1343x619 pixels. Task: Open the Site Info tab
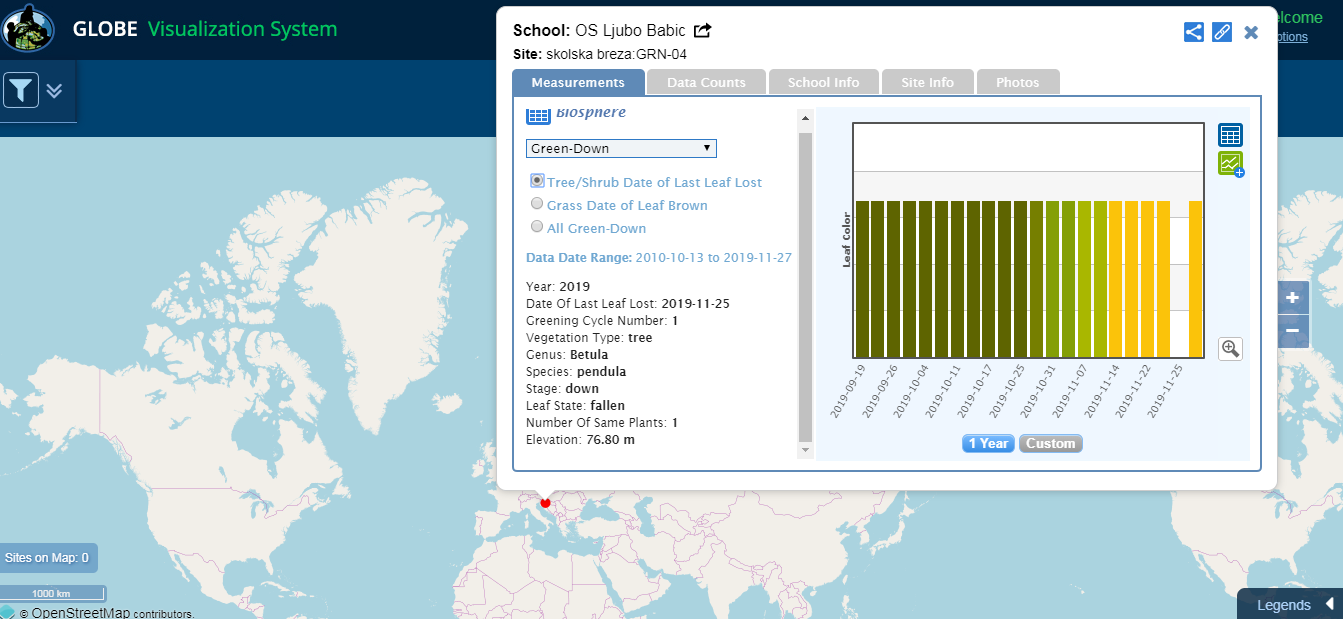[x=927, y=82]
